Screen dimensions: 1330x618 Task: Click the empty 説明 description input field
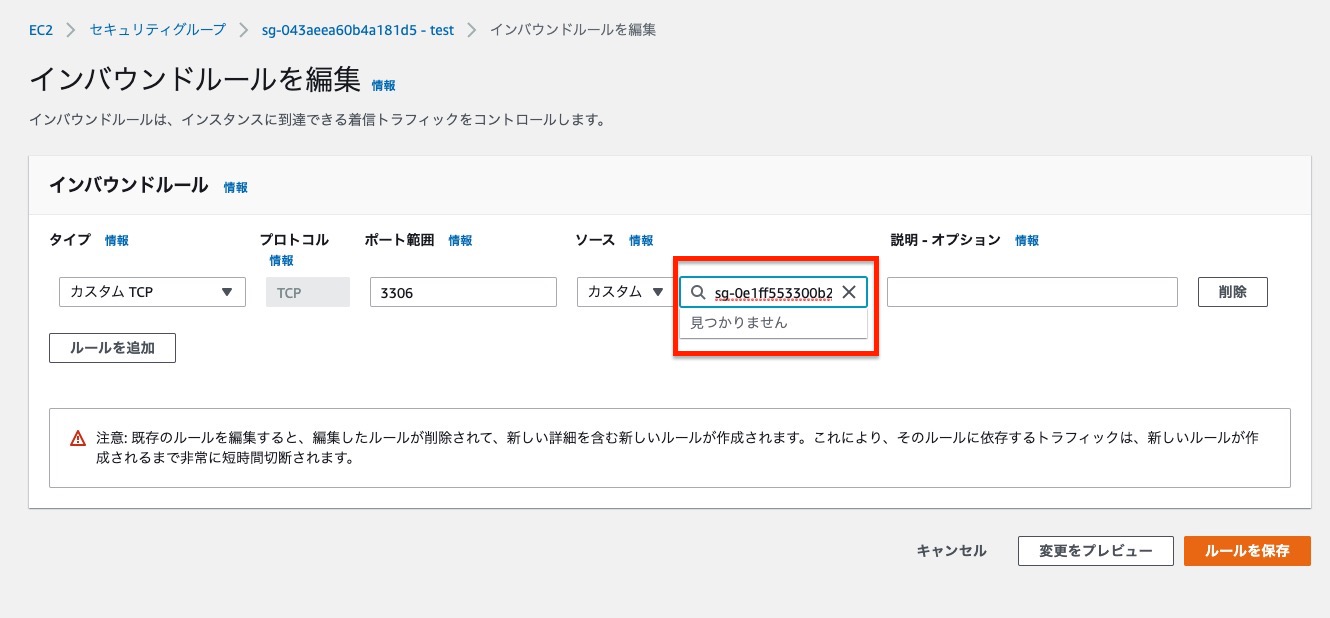[x=1032, y=292]
